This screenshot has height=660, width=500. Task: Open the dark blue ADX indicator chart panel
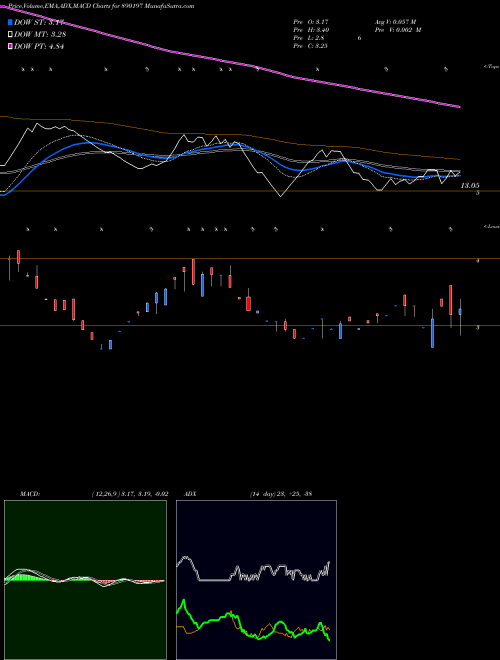[256, 580]
